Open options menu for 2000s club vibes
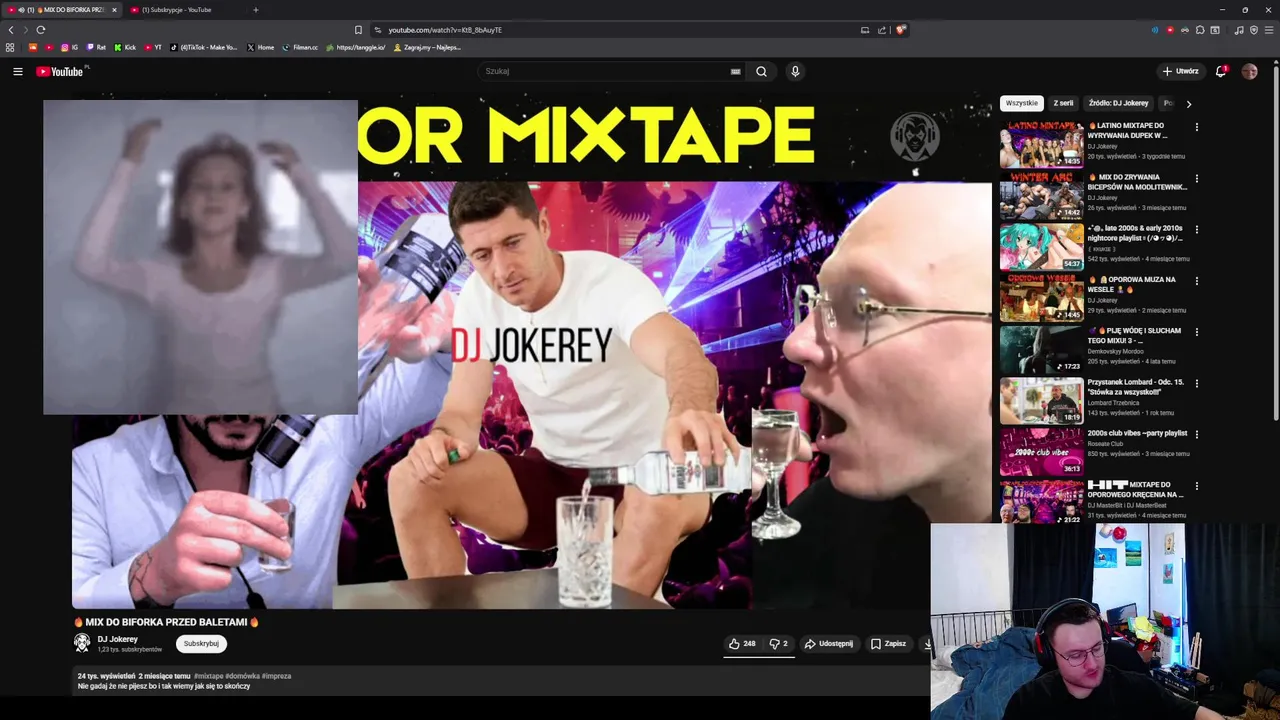Image resolution: width=1280 pixels, height=720 pixels. 1196,434
